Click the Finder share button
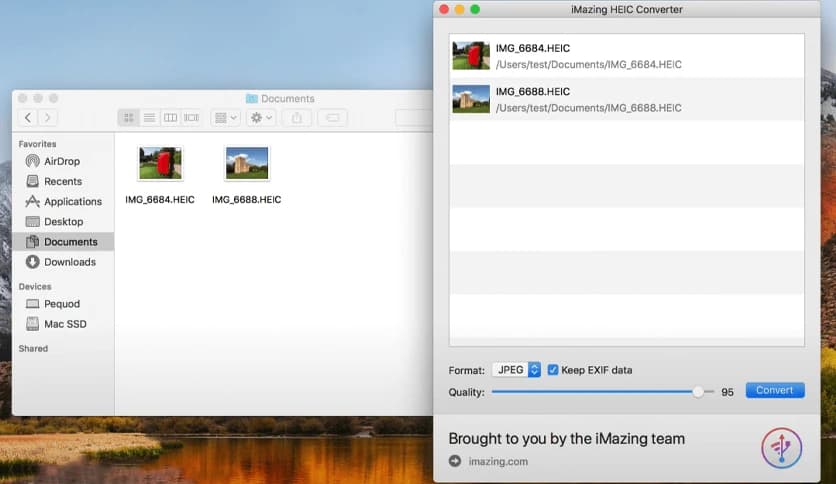 (297, 117)
